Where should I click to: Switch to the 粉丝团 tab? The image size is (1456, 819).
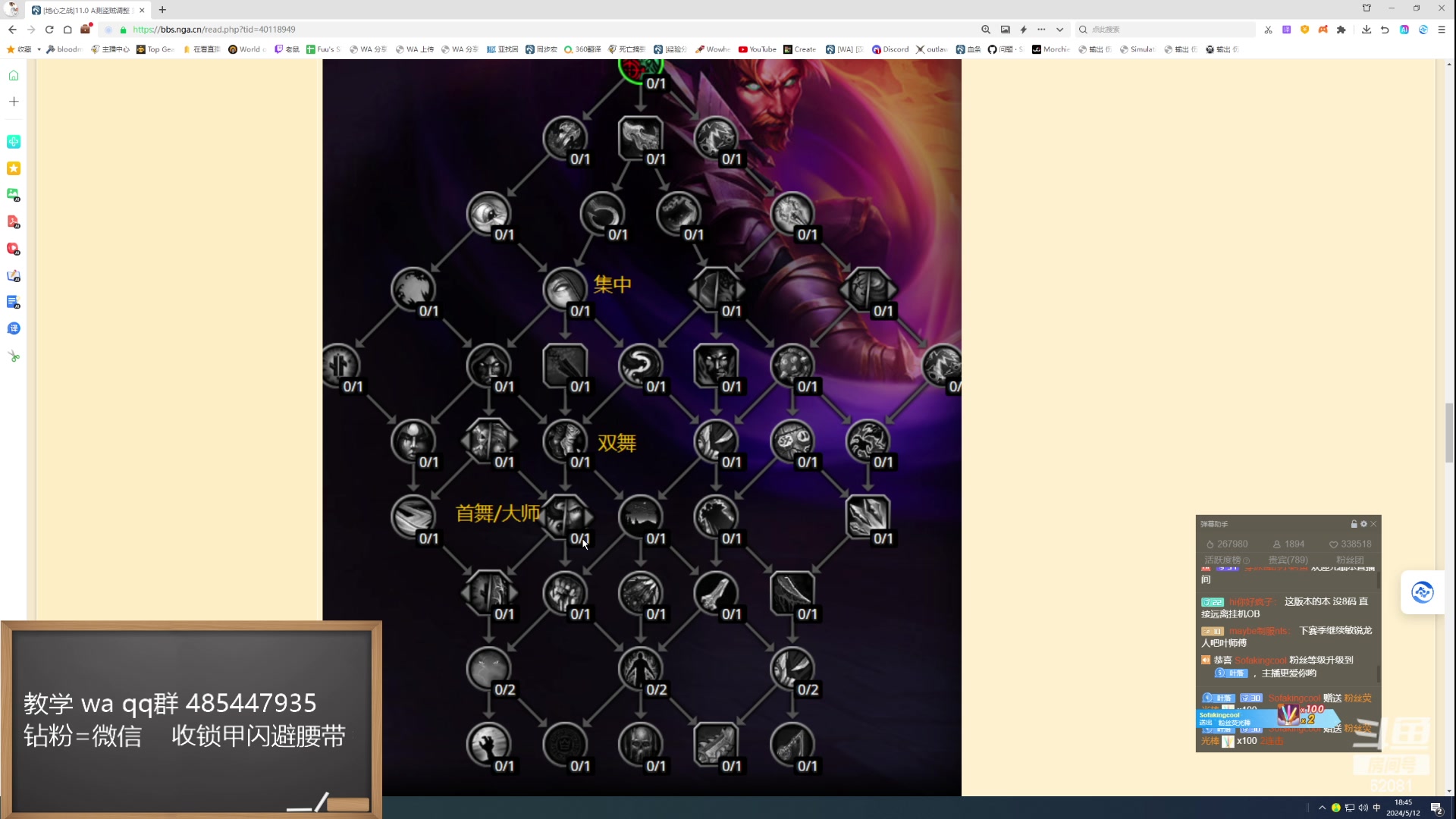(x=1350, y=560)
